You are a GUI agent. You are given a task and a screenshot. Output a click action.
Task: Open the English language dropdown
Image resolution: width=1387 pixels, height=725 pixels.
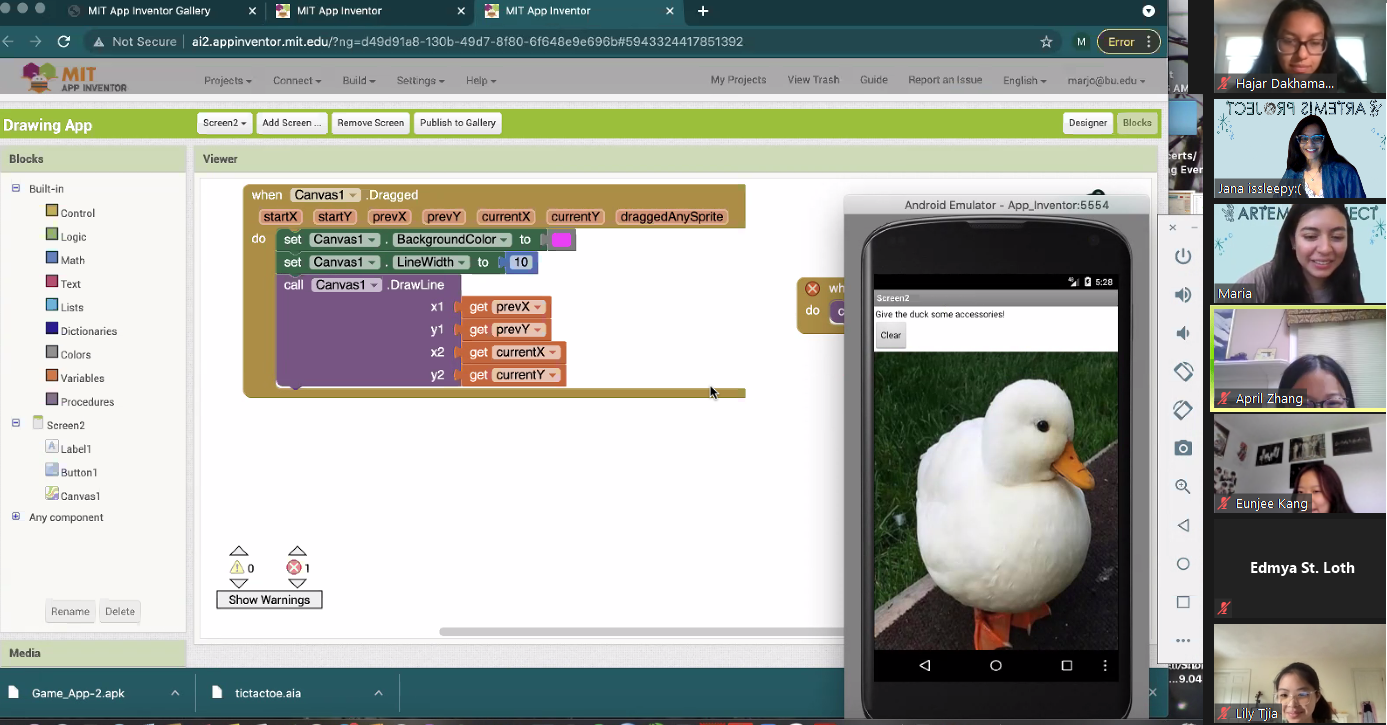pyautogui.click(x=1024, y=80)
